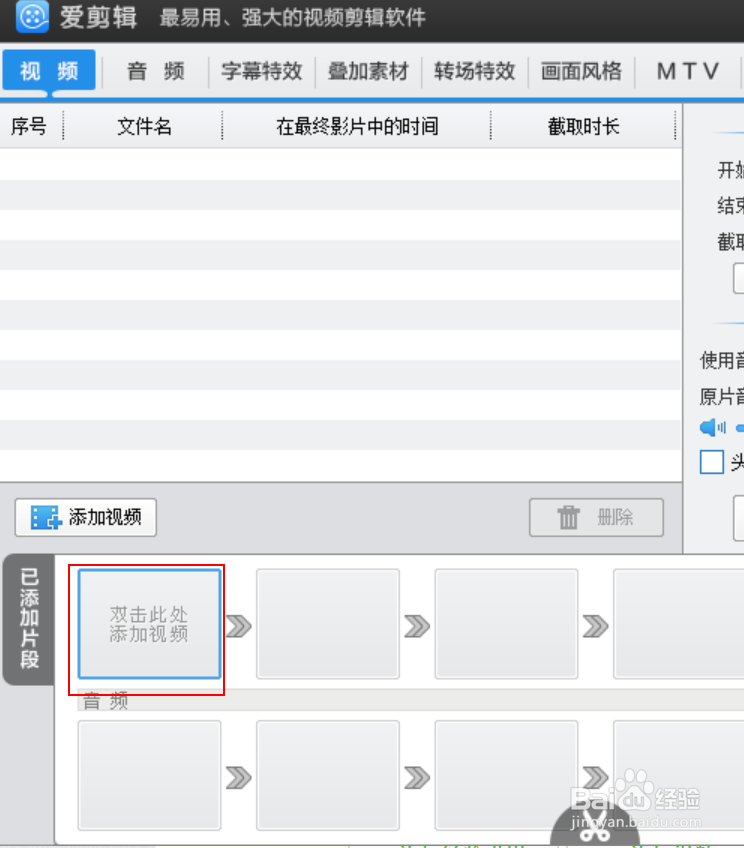Click the first empty audio clip slot

149,775
